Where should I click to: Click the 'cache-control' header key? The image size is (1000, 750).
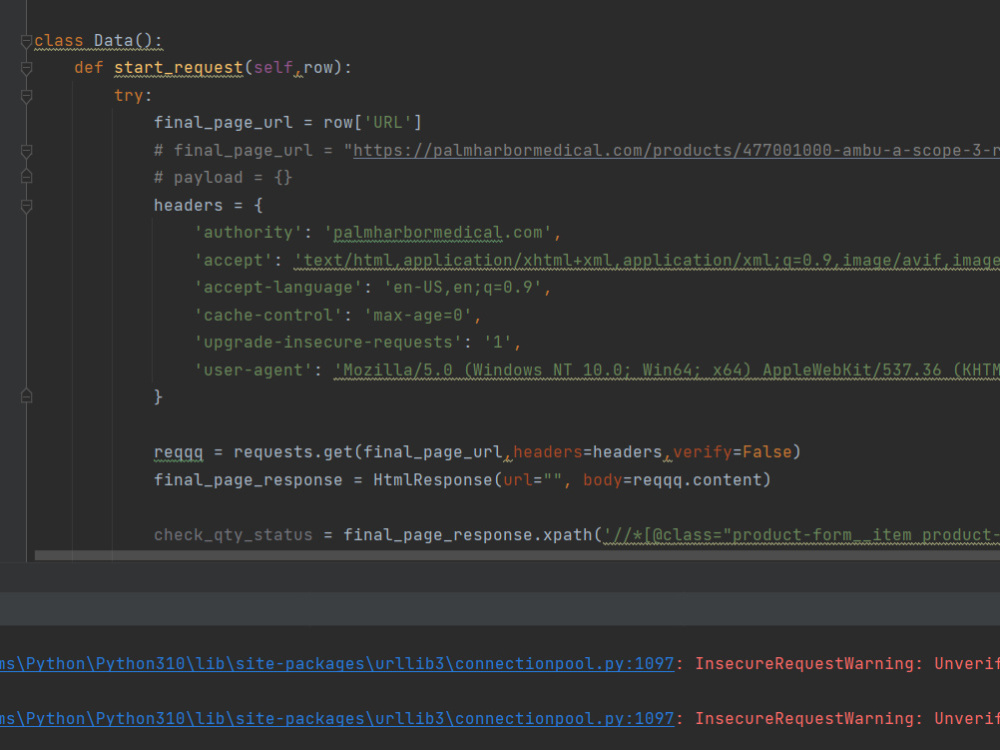tap(268, 315)
